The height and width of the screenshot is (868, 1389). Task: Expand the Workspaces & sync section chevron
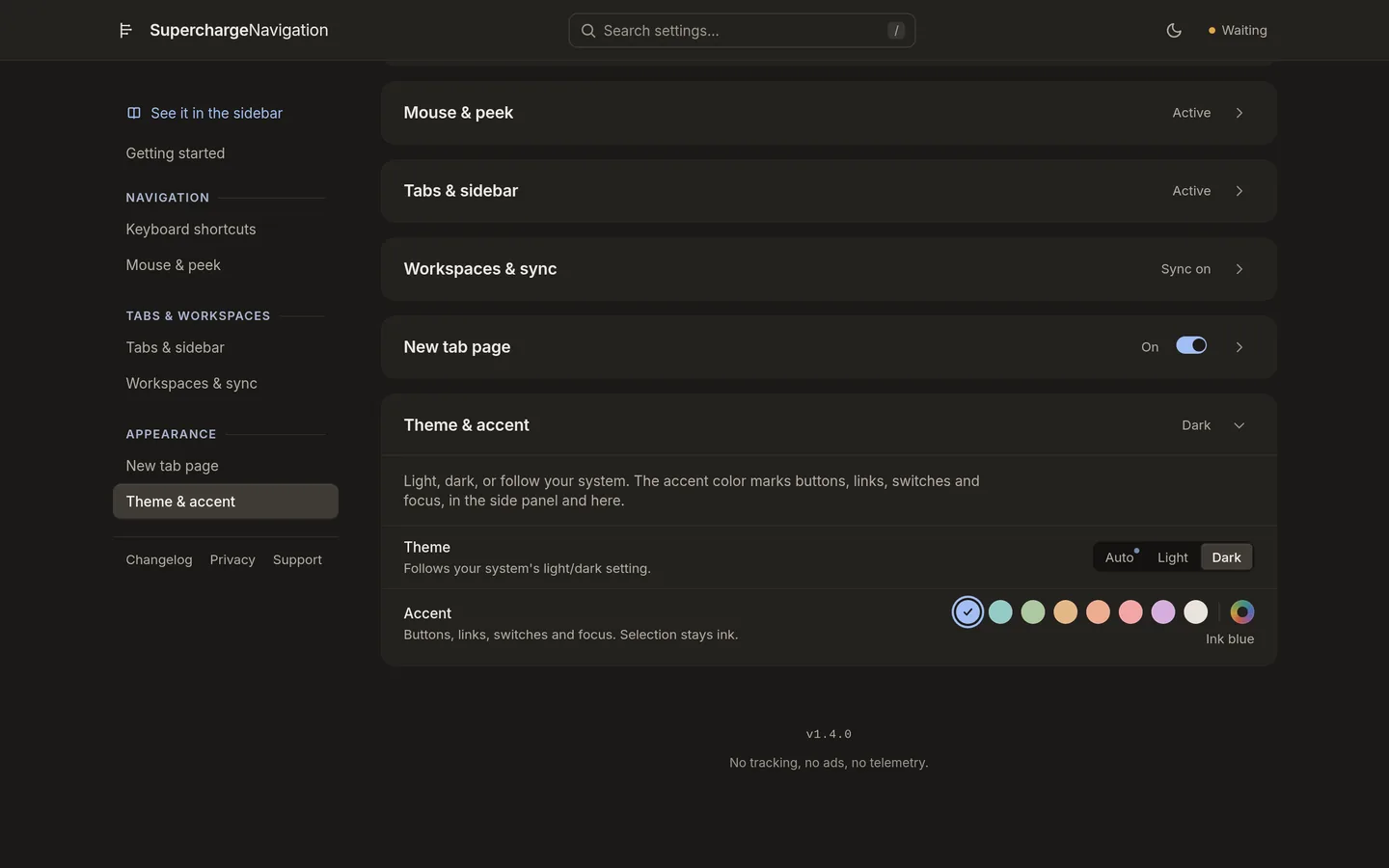point(1239,269)
